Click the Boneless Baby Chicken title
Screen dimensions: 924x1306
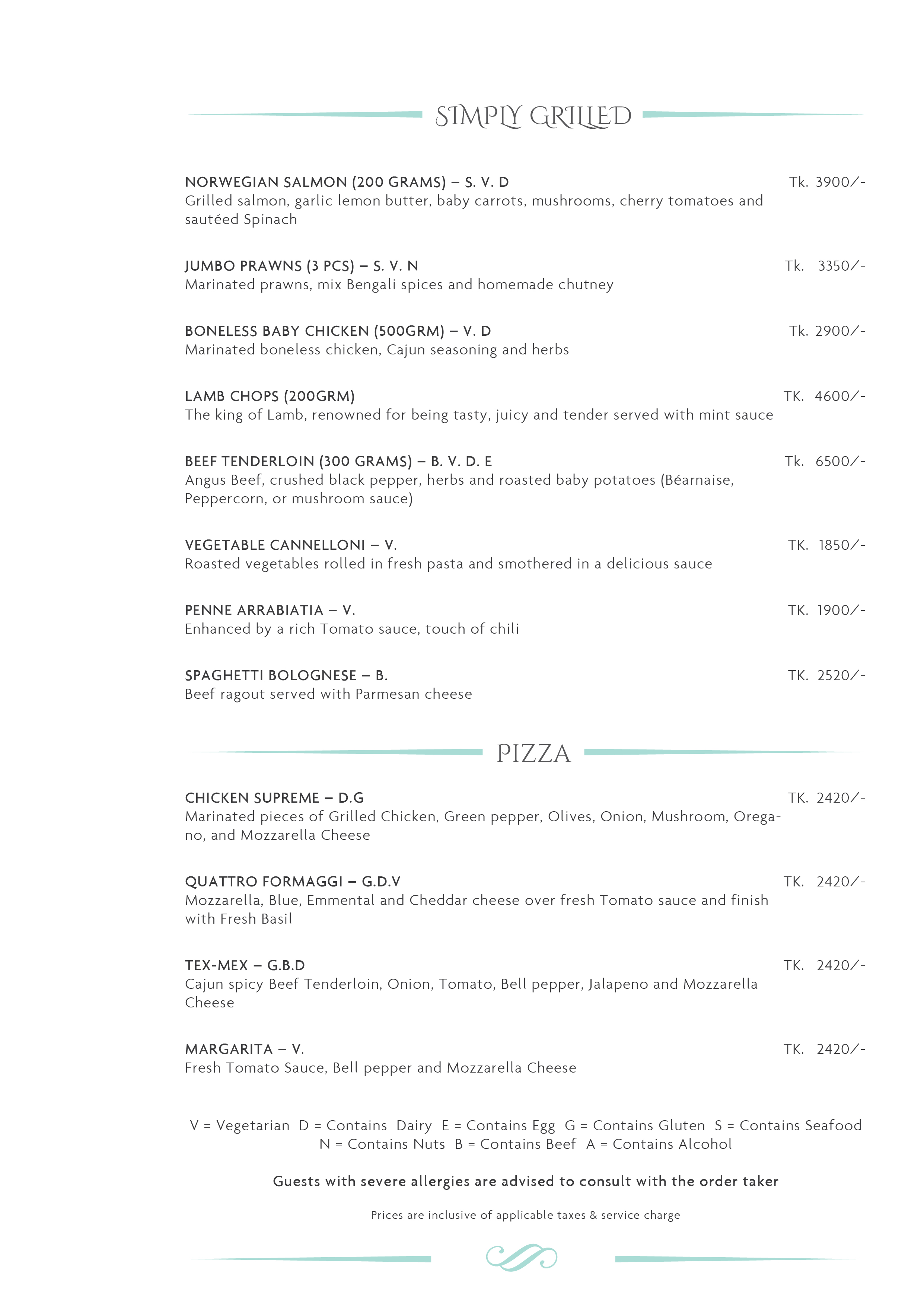pos(337,331)
